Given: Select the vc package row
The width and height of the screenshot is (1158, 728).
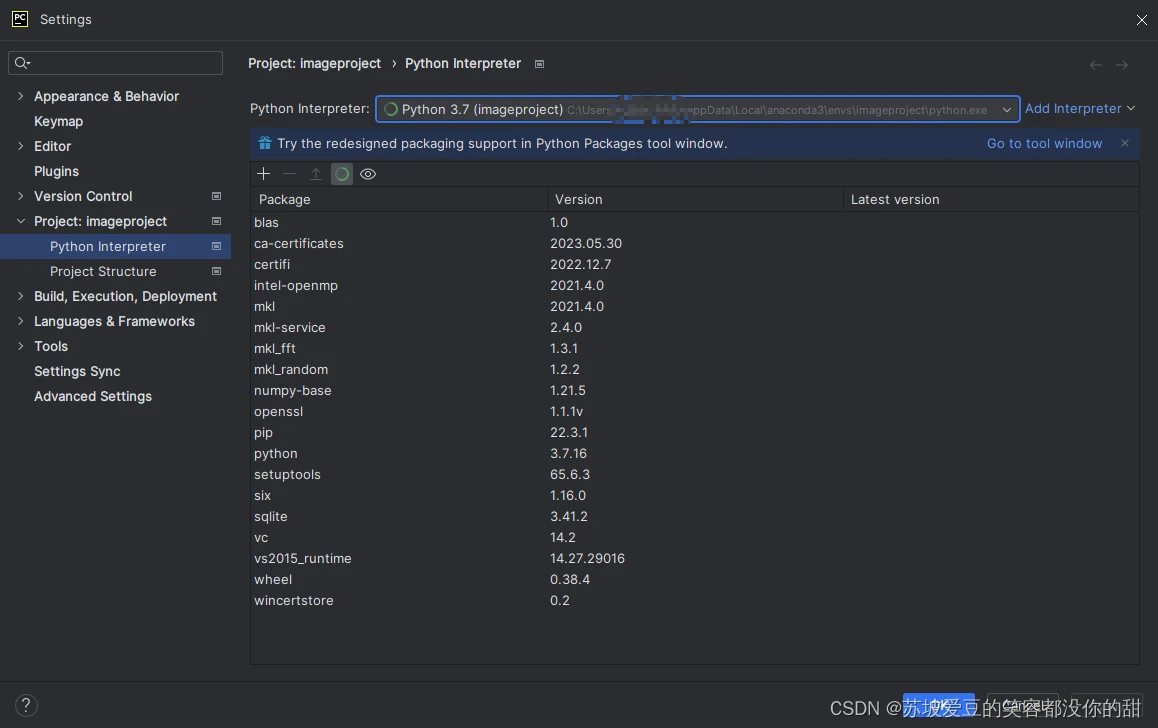Looking at the screenshot, I should [695, 538].
